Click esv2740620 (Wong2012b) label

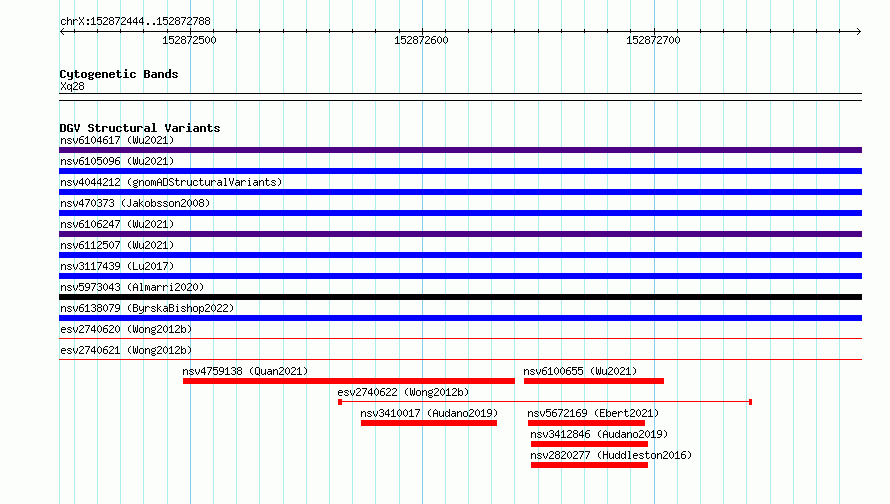126,329
